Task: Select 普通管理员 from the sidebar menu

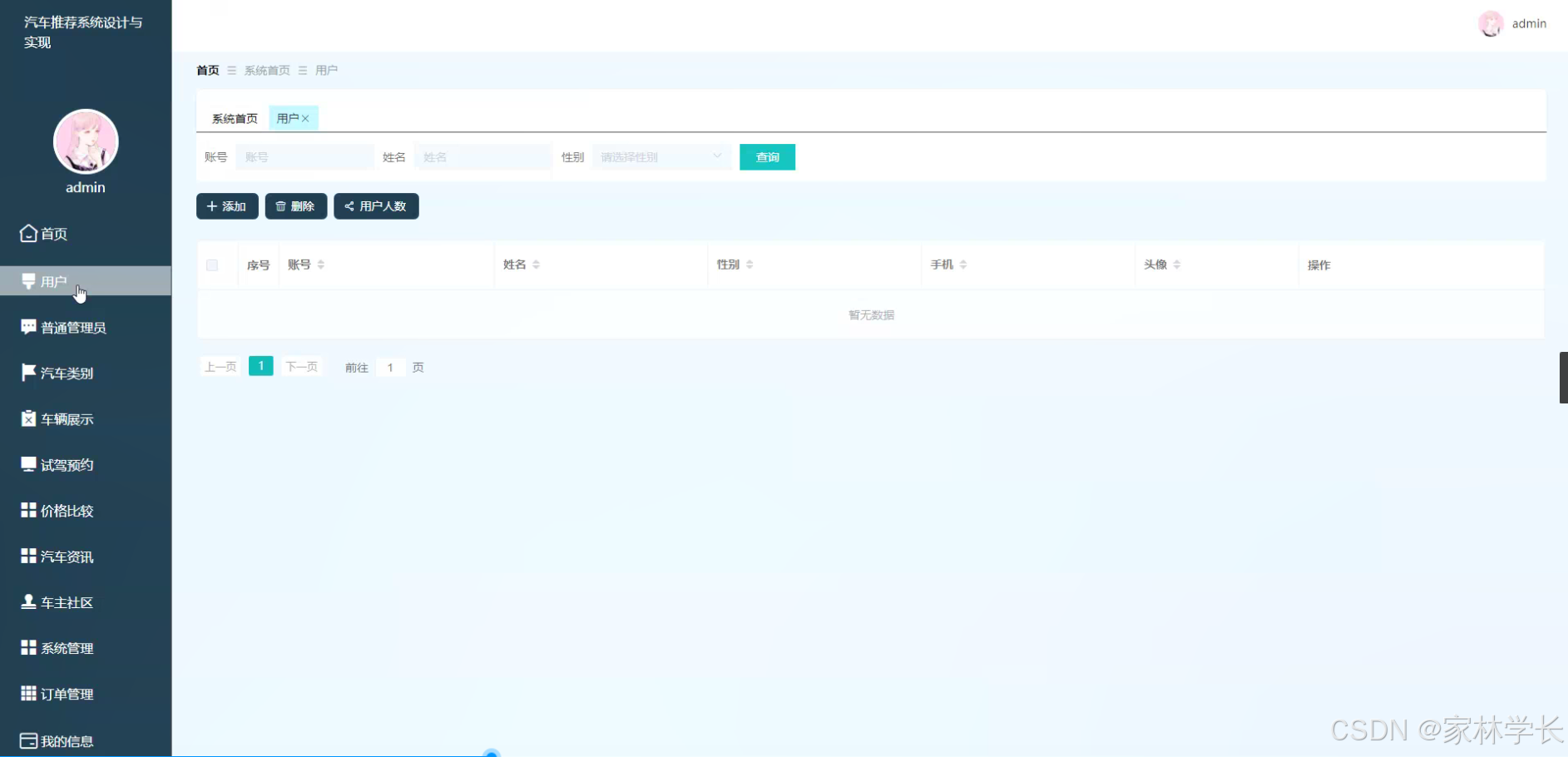Action: (x=73, y=327)
